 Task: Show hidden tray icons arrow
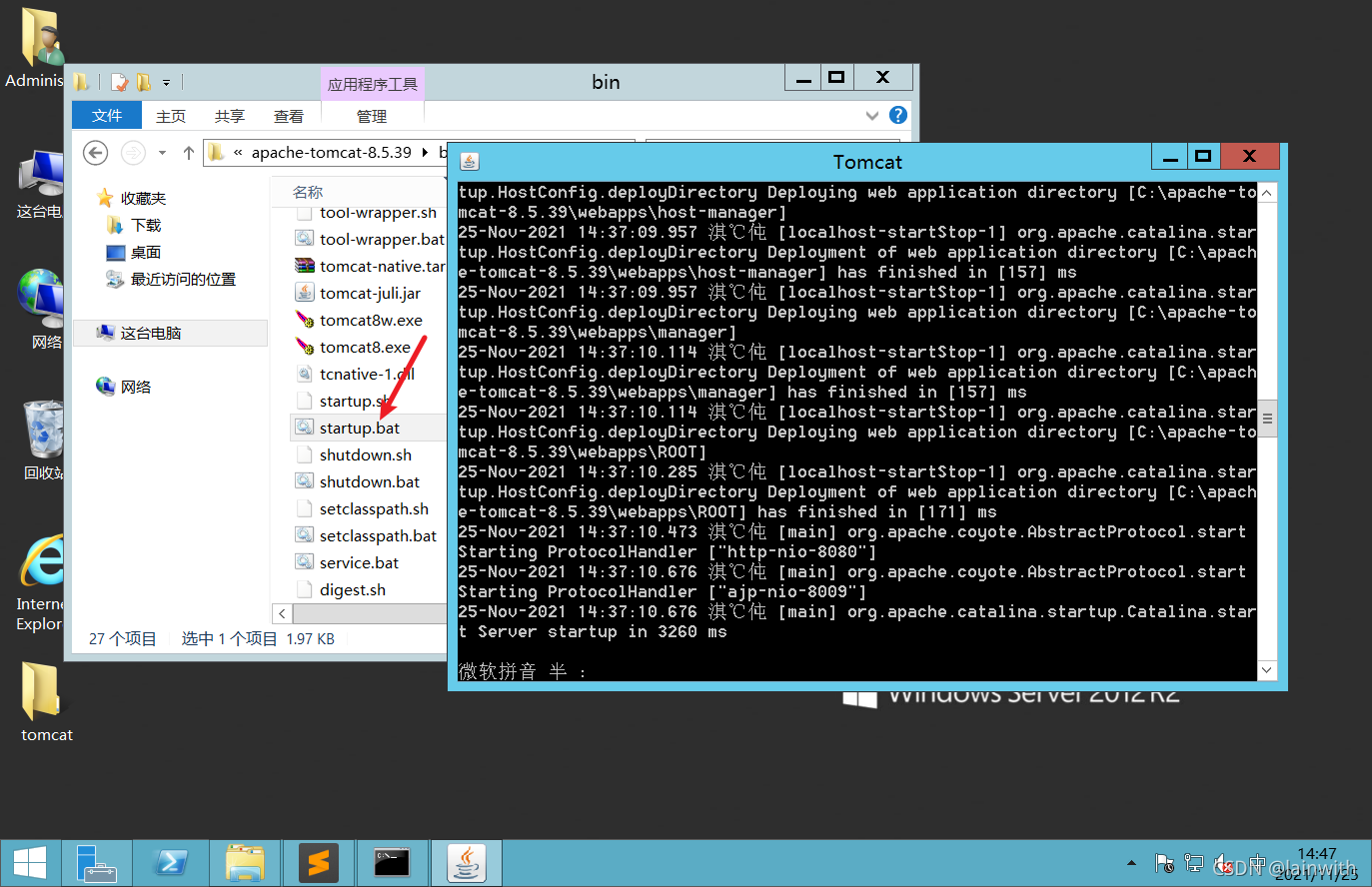click(x=1131, y=863)
